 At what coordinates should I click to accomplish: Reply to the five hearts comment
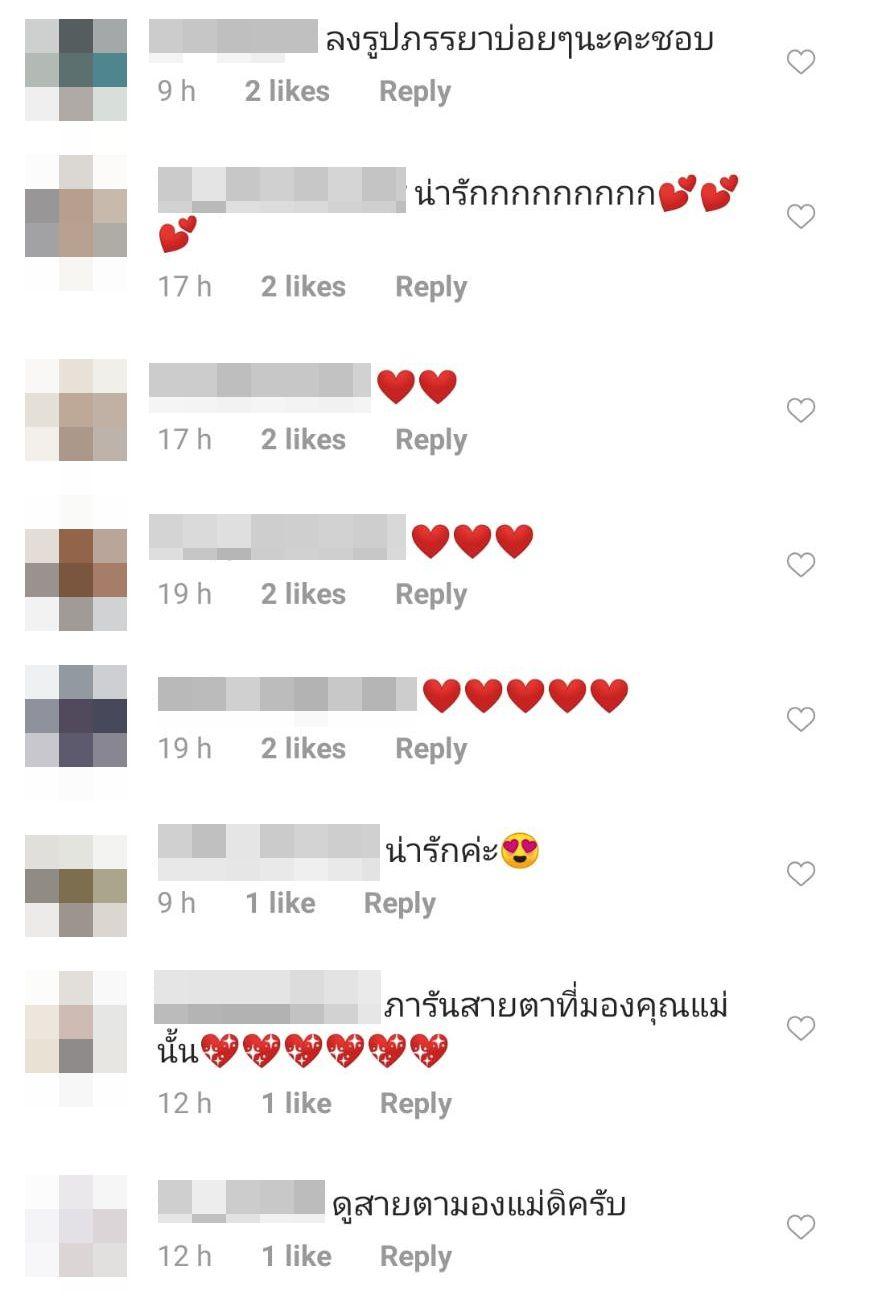click(x=431, y=749)
